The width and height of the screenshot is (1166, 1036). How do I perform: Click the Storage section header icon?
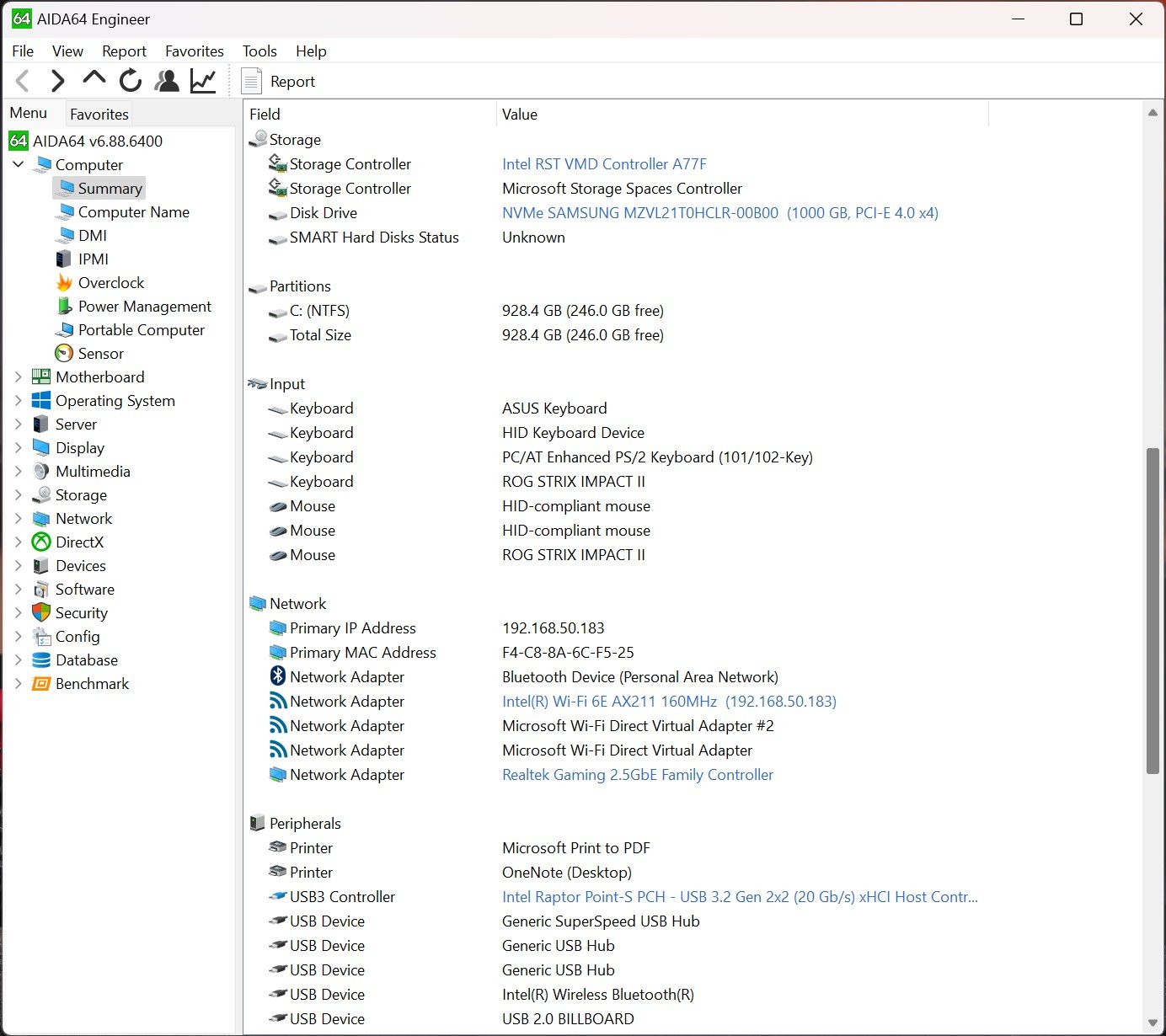pos(258,140)
